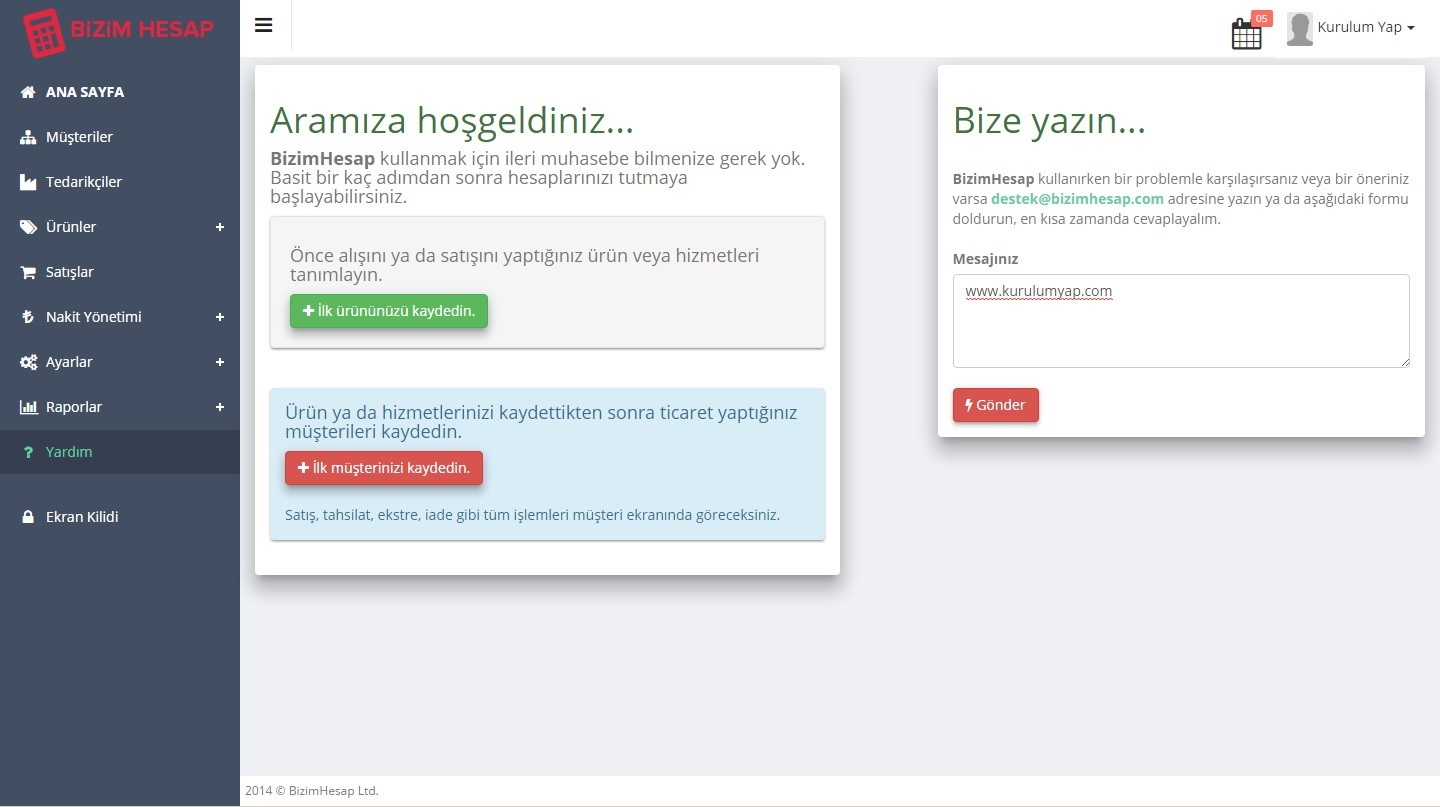
Task: Go to ANA SAYFA menu item
Action: (x=120, y=92)
